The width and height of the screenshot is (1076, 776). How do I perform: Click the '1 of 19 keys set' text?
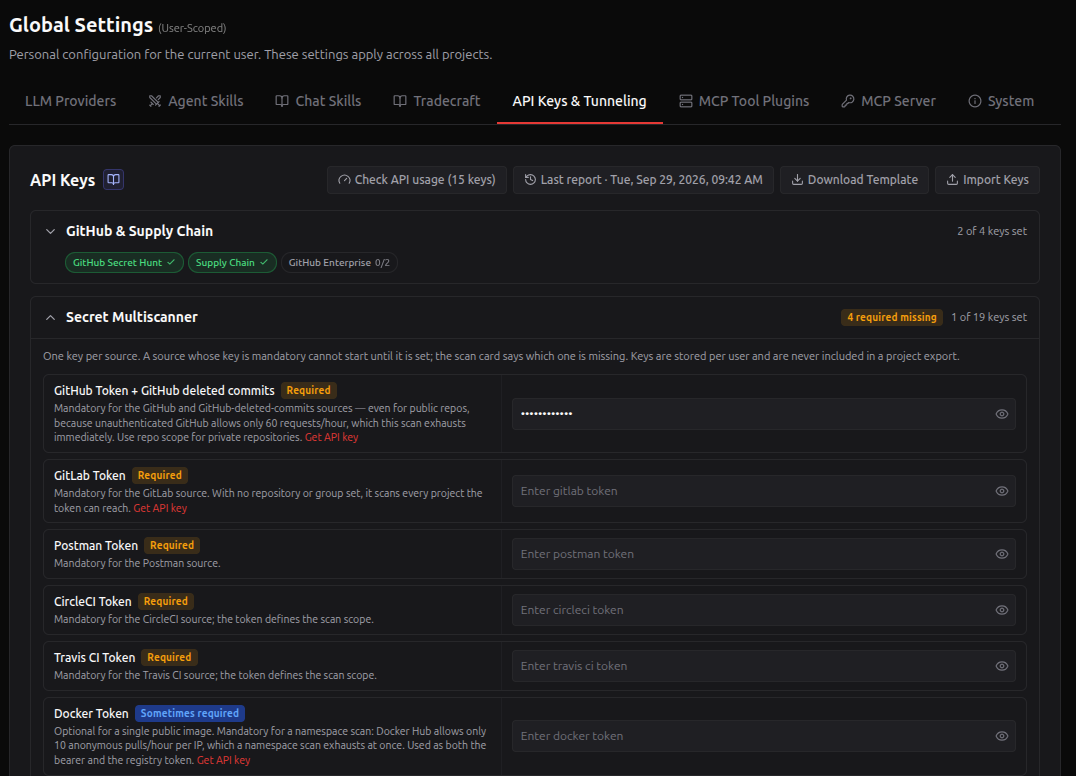989,317
